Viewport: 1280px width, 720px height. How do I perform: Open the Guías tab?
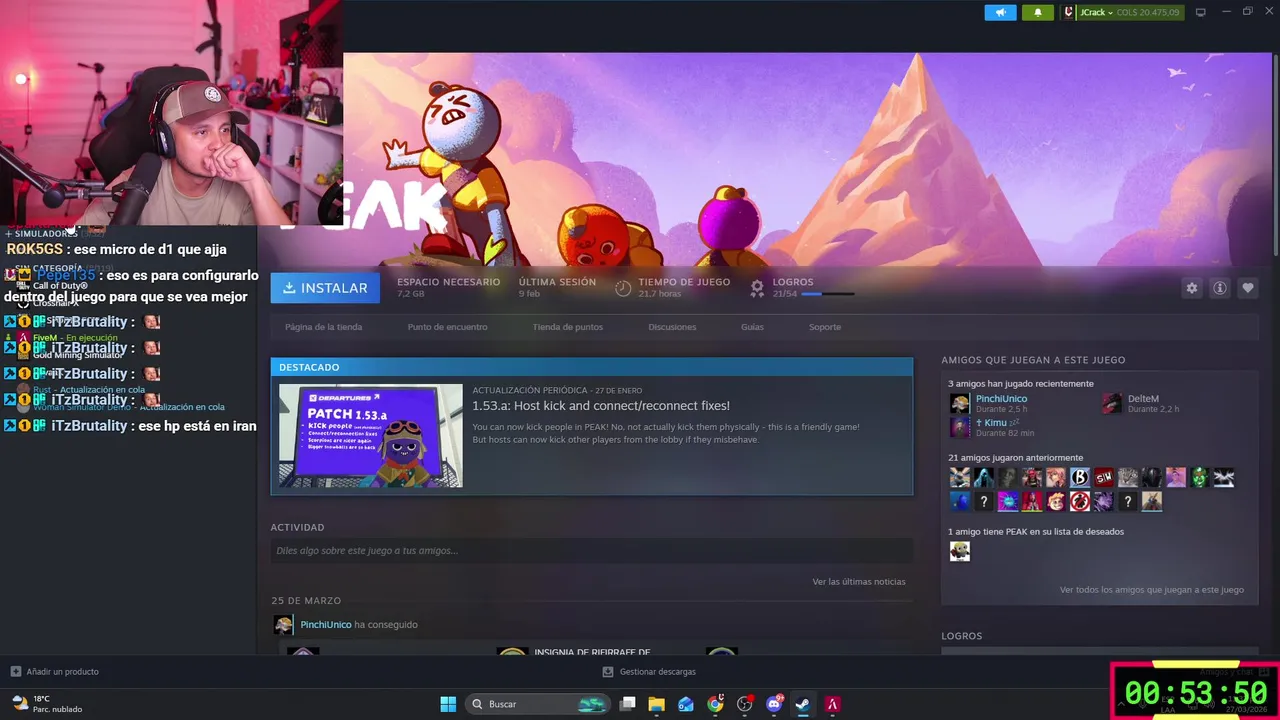[752, 327]
